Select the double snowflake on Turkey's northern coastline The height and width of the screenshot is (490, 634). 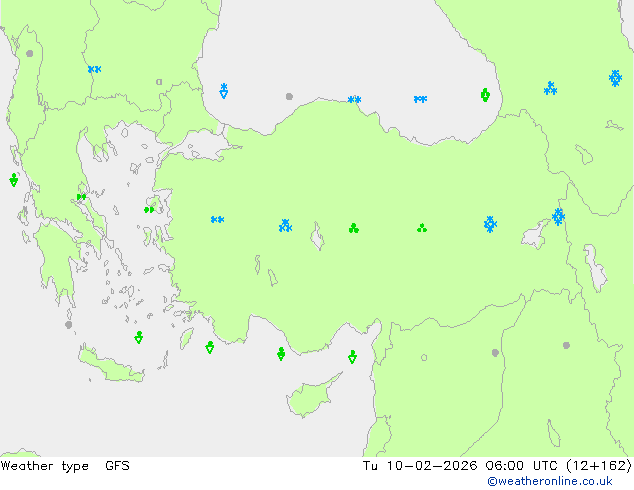(x=354, y=99)
